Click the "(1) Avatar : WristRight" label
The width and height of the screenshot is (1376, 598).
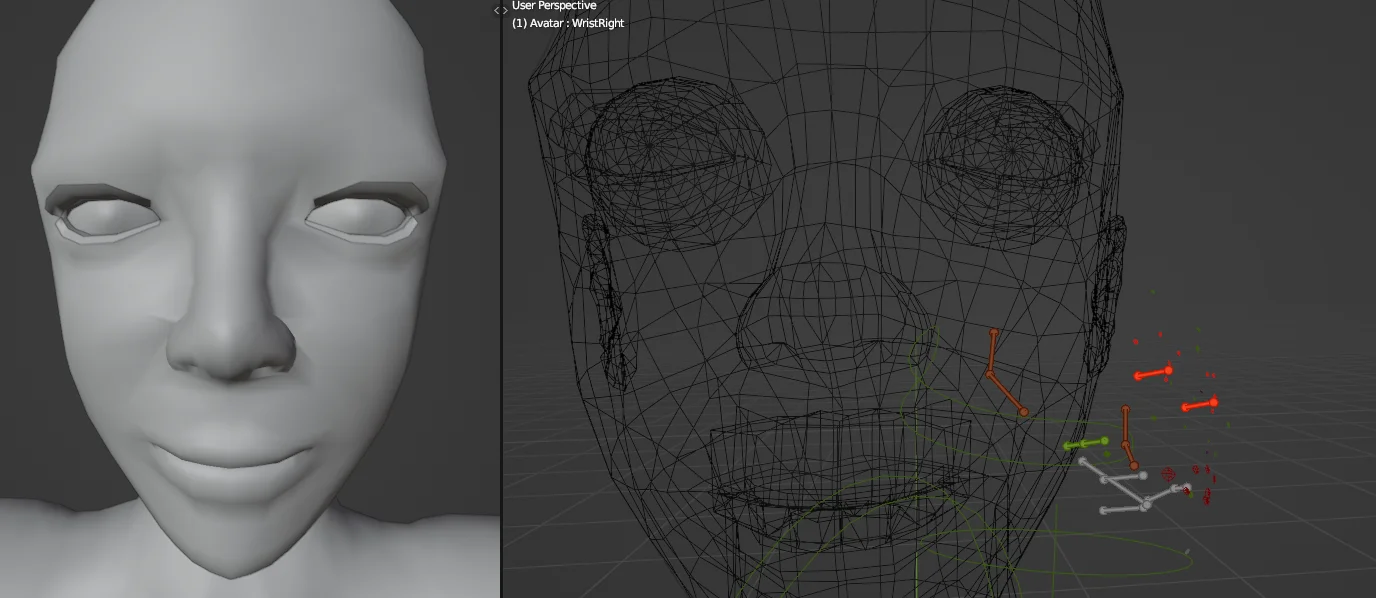click(x=568, y=23)
